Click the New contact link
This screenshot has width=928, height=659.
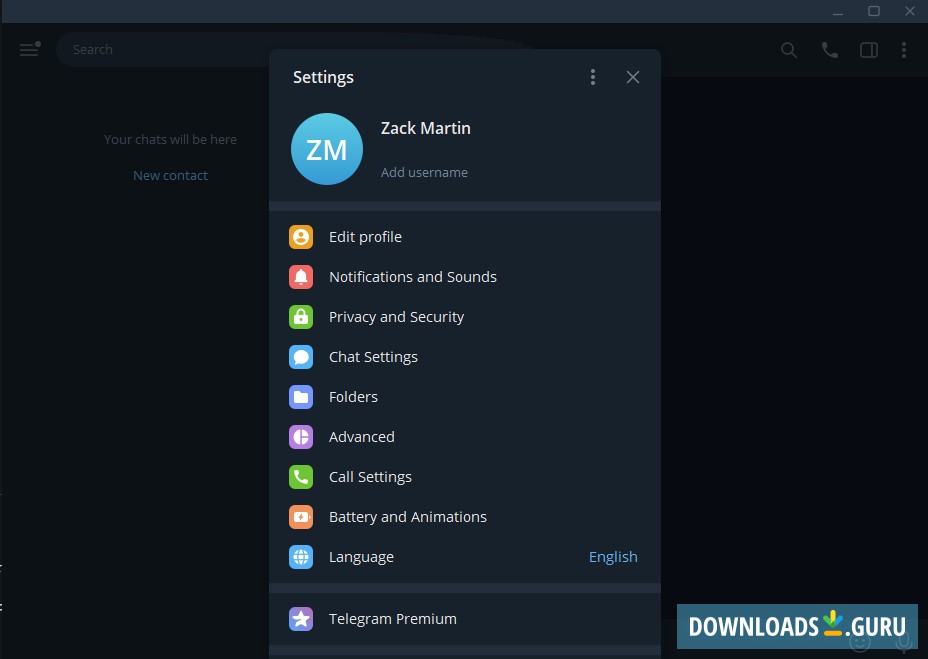tap(170, 175)
